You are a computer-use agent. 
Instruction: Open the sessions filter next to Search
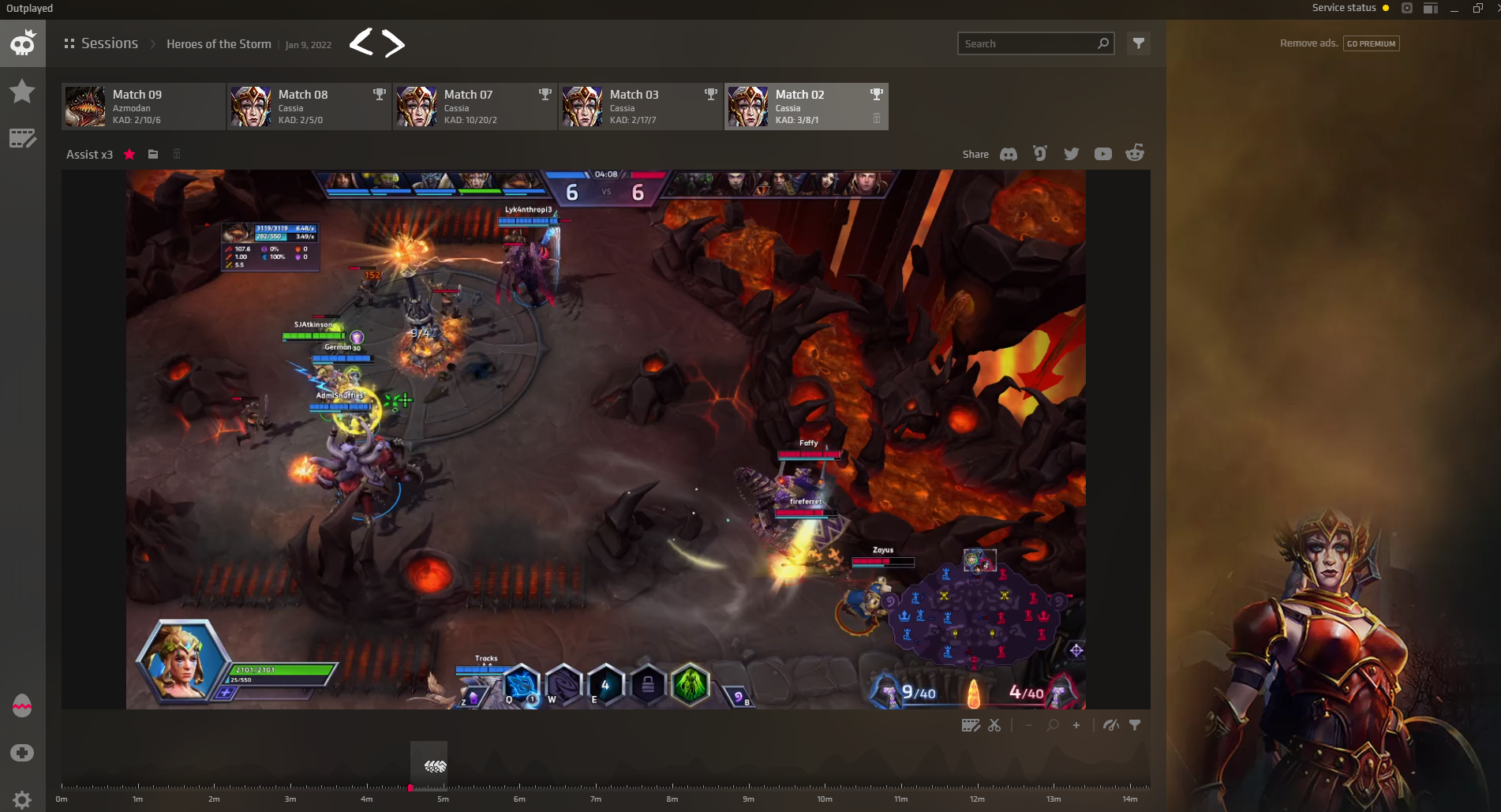(x=1138, y=43)
